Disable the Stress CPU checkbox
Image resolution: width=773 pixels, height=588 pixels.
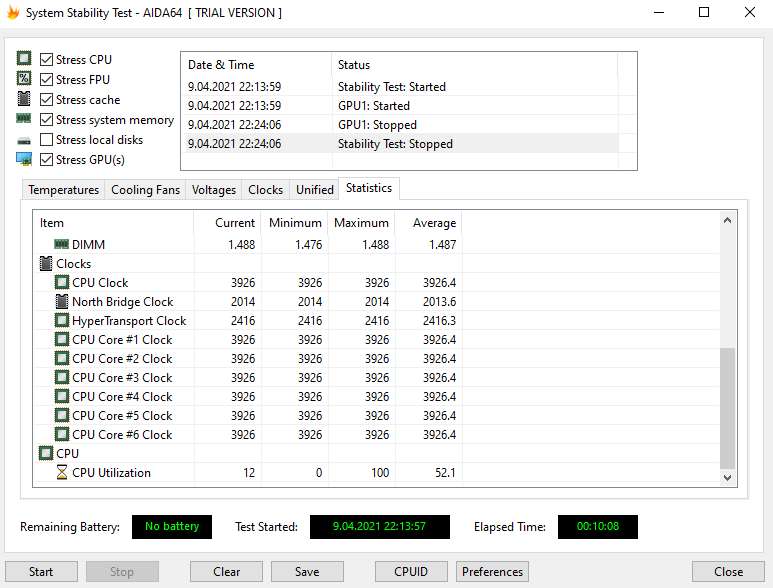pyautogui.click(x=46, y=60)
